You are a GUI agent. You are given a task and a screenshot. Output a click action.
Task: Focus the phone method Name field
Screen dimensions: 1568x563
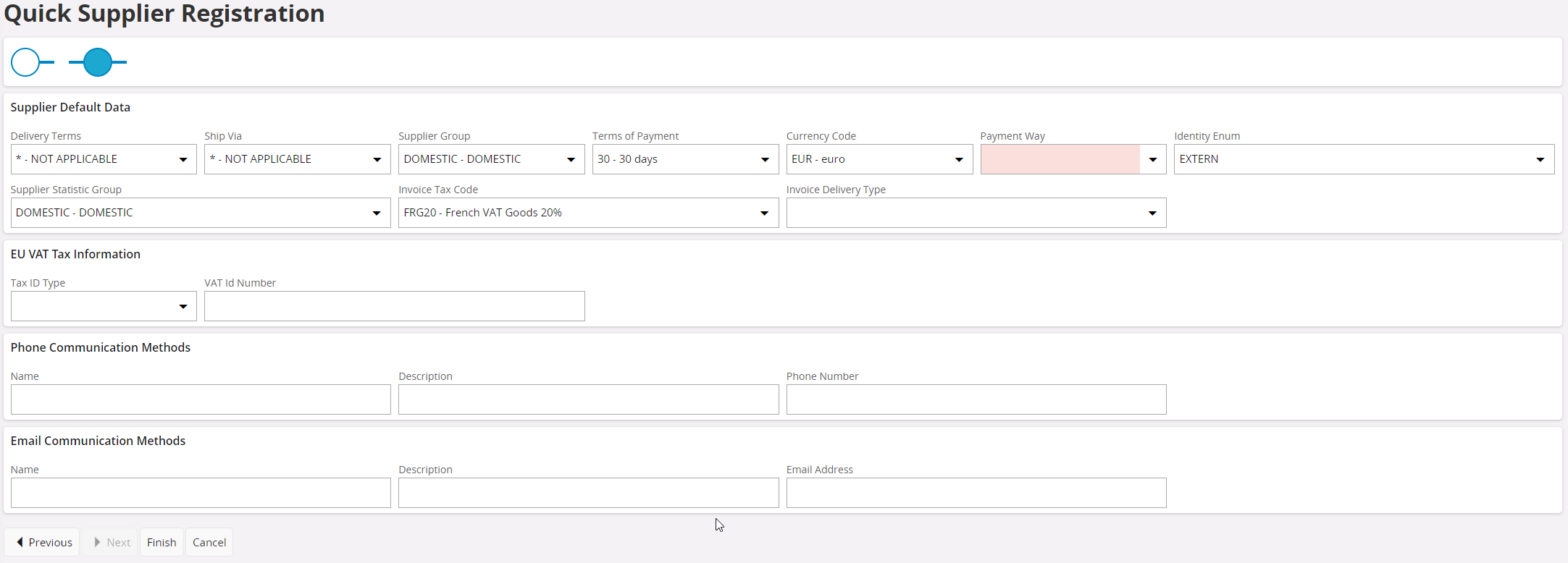(x=201, y=399)
